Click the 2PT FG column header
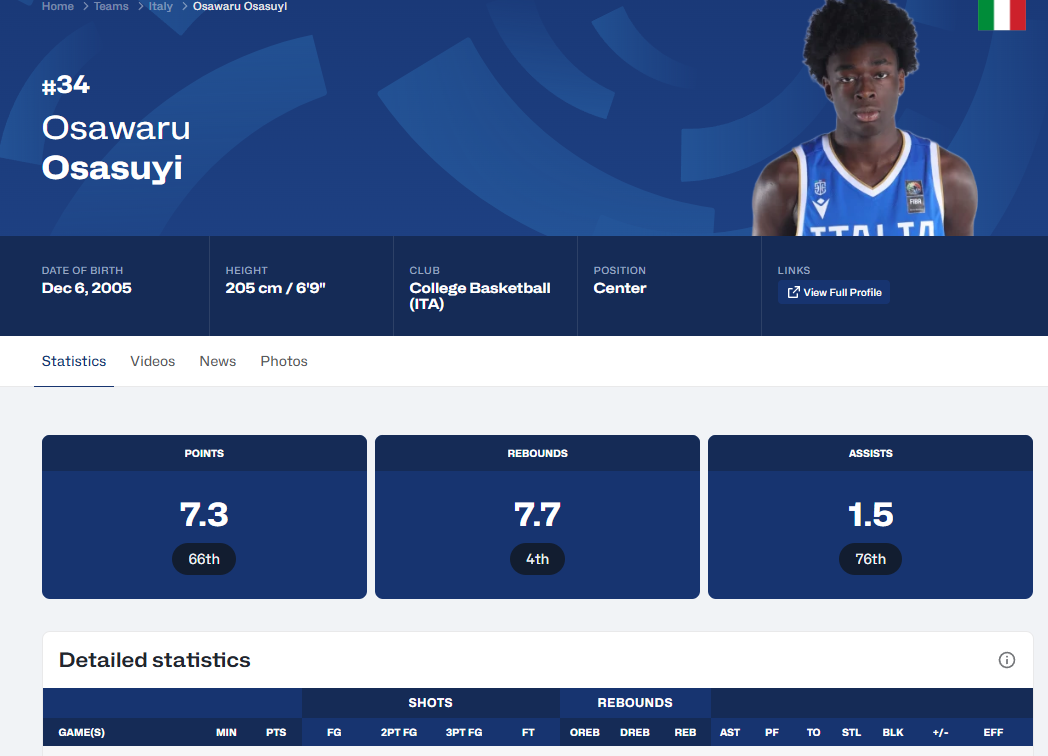The width and height of the screenshot is (1048, 756). (x=399, y=732)
